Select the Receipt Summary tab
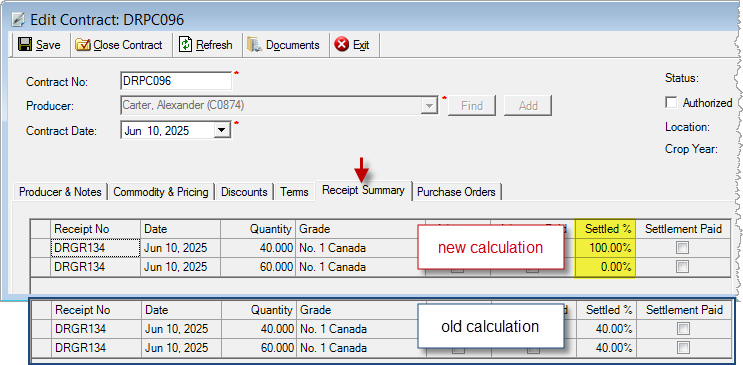 (363, 190)
